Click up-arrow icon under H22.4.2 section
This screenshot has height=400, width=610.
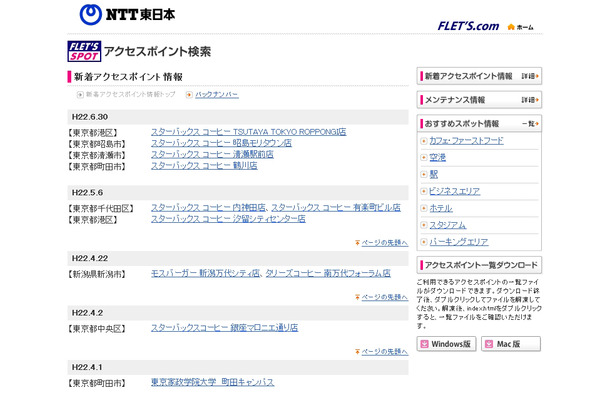click(x=357, y=352)
